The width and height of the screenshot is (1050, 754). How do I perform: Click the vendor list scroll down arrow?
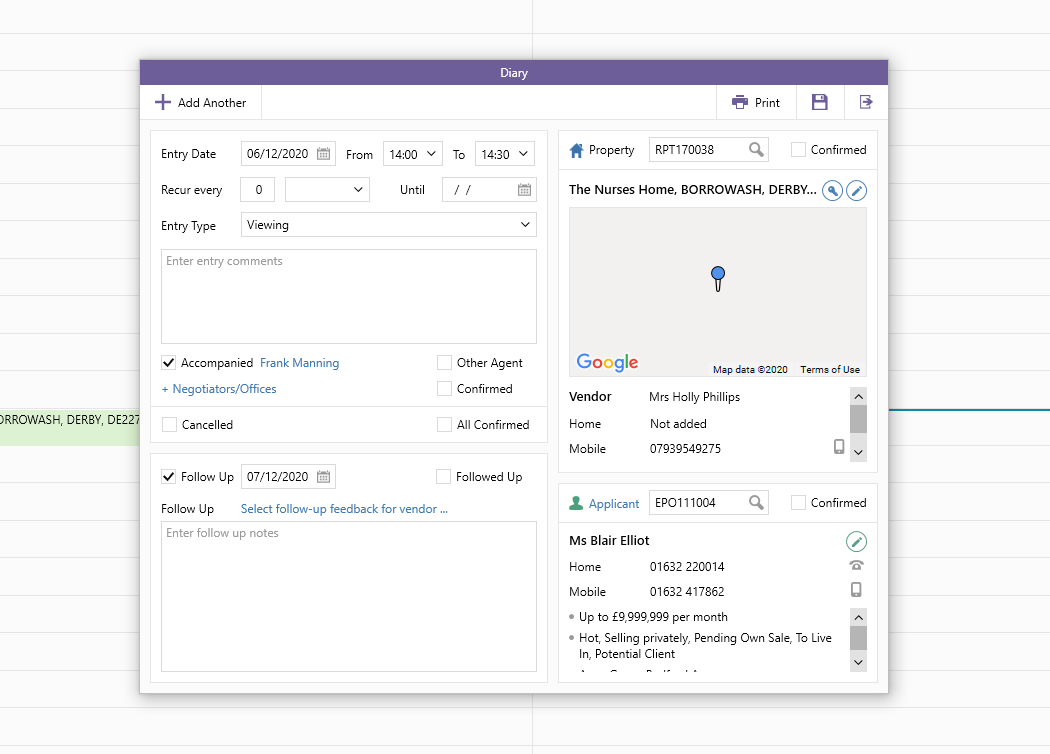click(858, 452)
